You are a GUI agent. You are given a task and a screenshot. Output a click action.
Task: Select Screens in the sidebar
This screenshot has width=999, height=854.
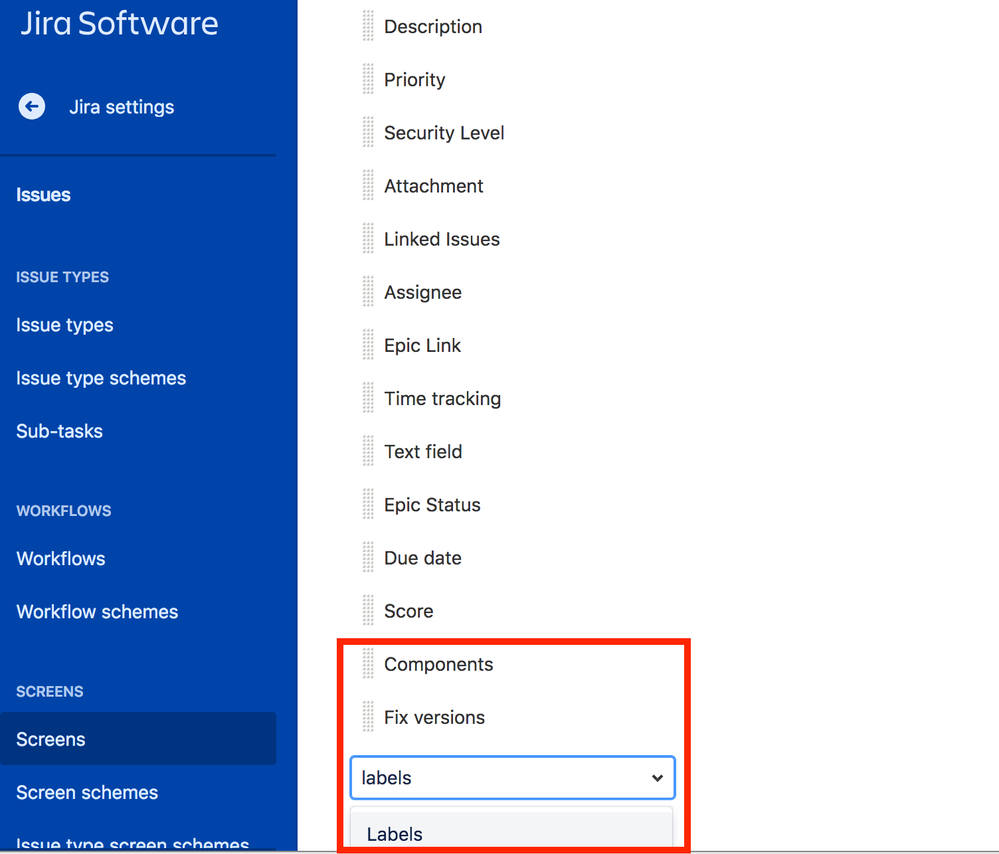[x=138, y=739]
